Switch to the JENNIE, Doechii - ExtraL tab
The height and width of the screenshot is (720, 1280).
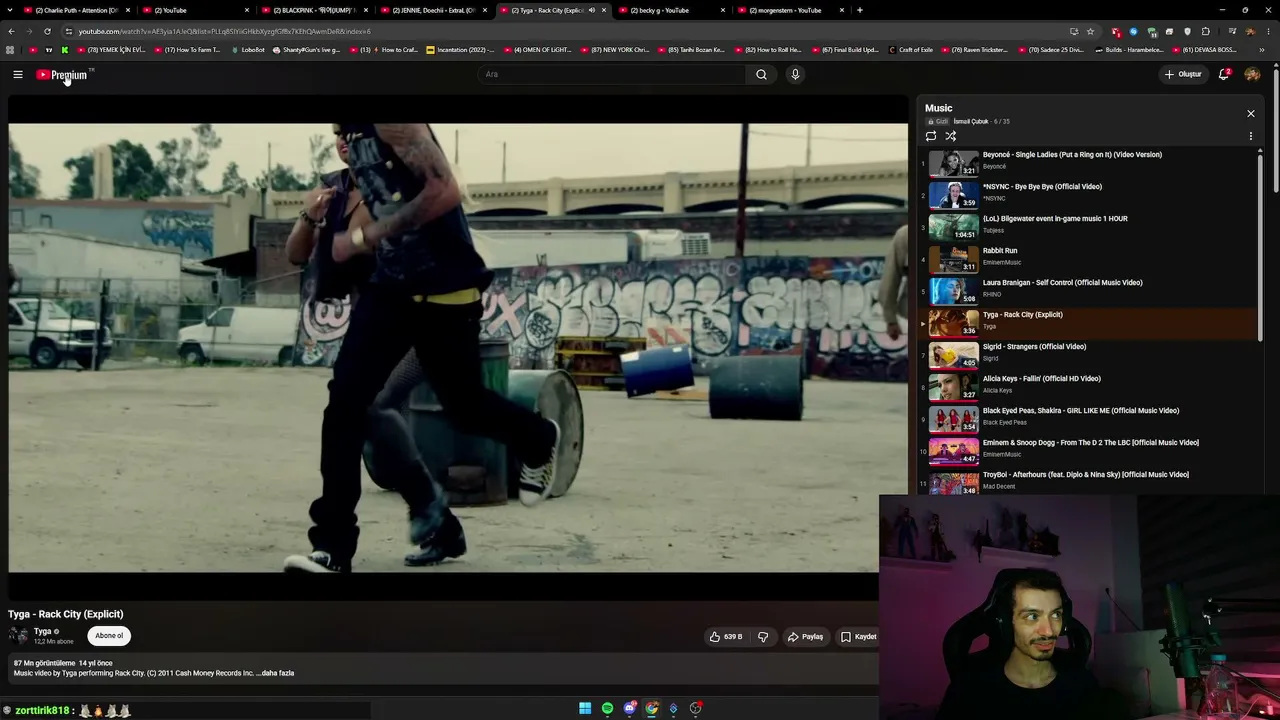434,10
